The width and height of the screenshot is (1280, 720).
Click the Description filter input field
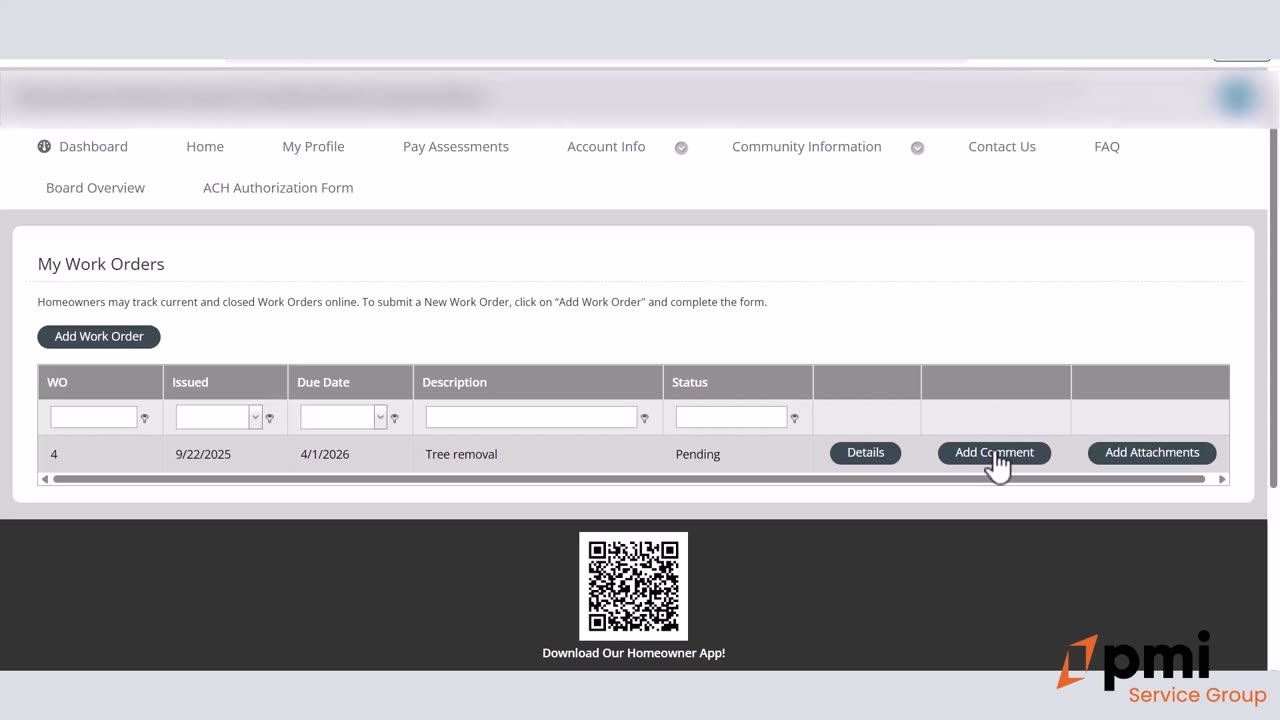pos(531,417)
